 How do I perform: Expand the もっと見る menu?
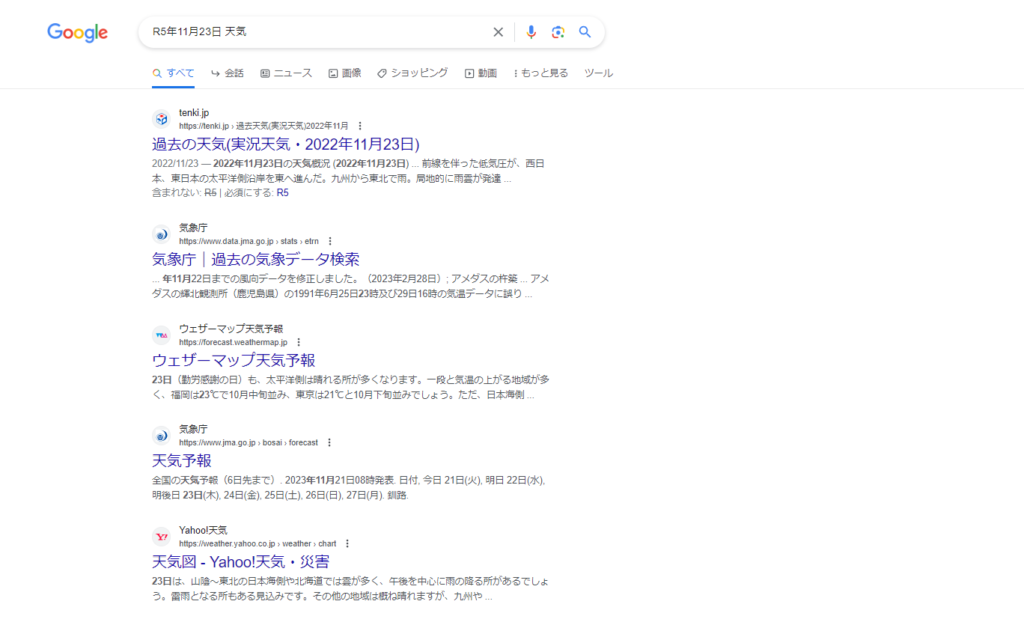541,73
